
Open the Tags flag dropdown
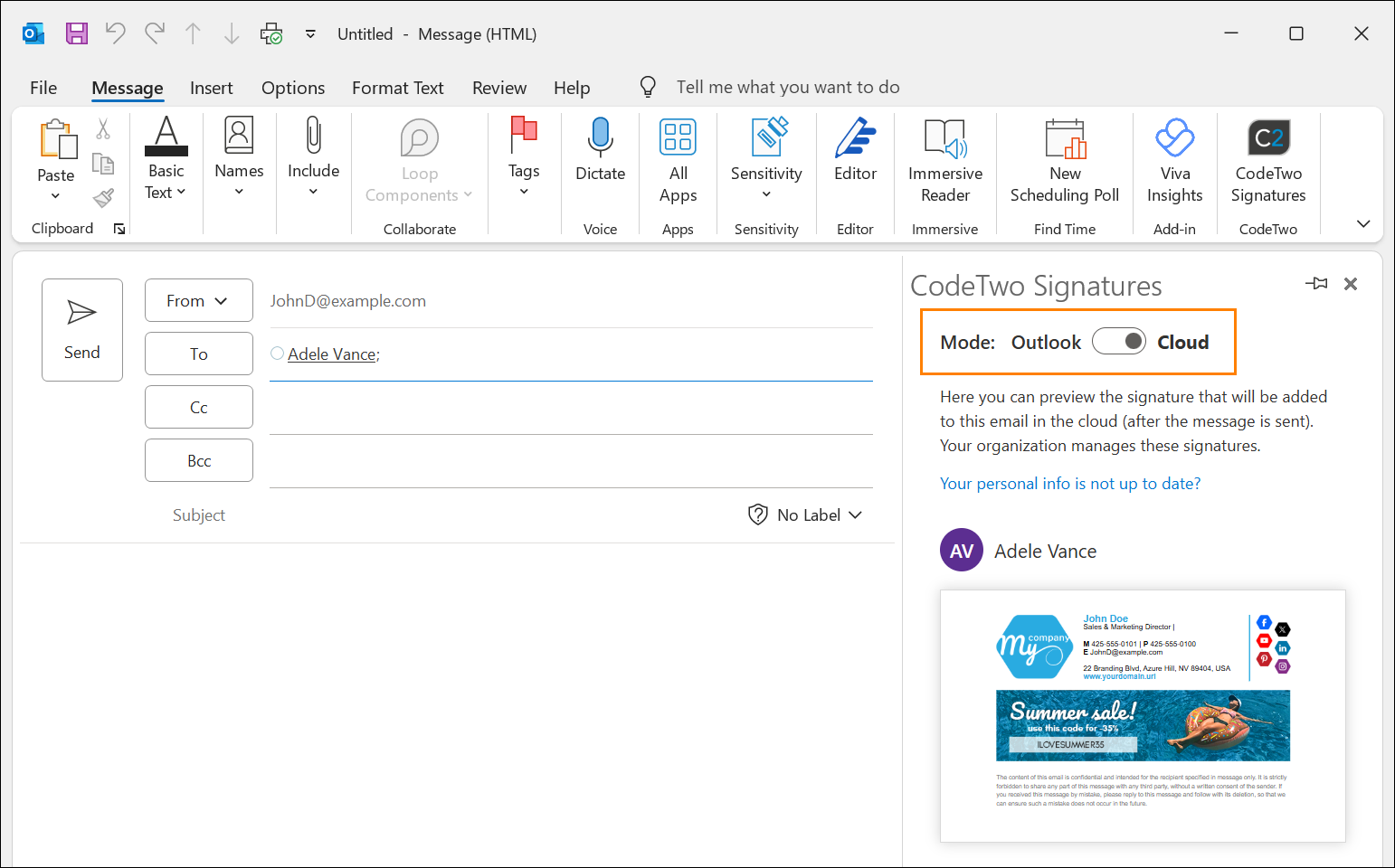coord(524,158)
